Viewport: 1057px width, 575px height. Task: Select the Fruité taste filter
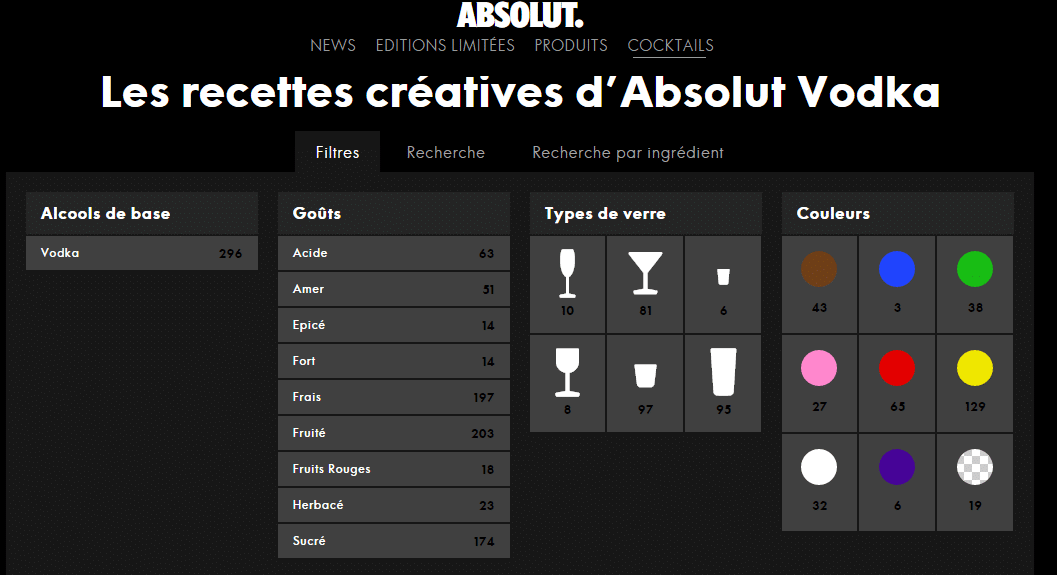393,433
